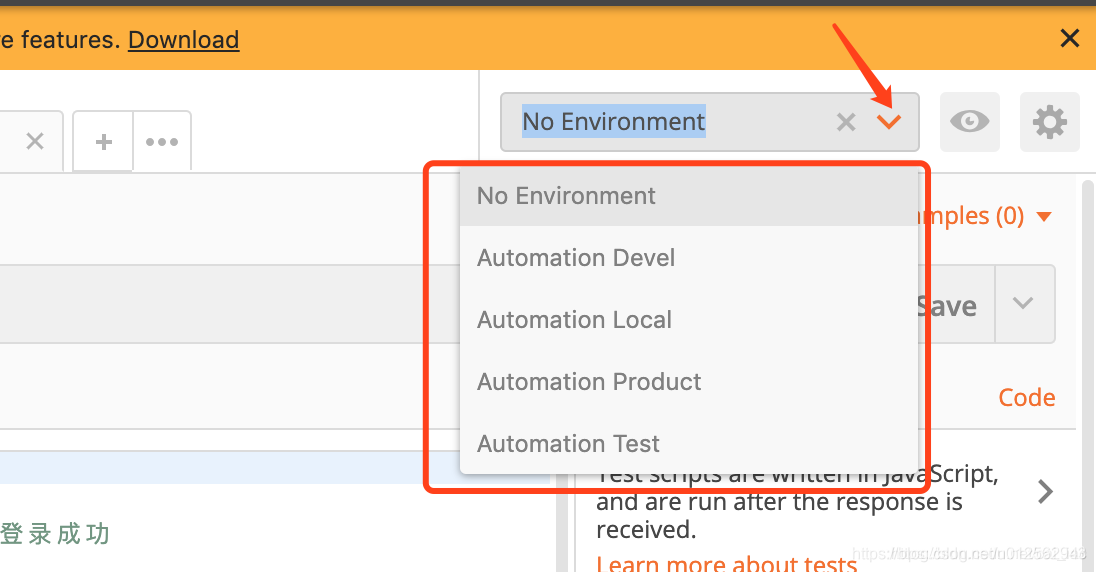Viewport: 1096px width, 572px height.
Task: Open the Save options dropdown arrow
Action: click(1023, 303)
